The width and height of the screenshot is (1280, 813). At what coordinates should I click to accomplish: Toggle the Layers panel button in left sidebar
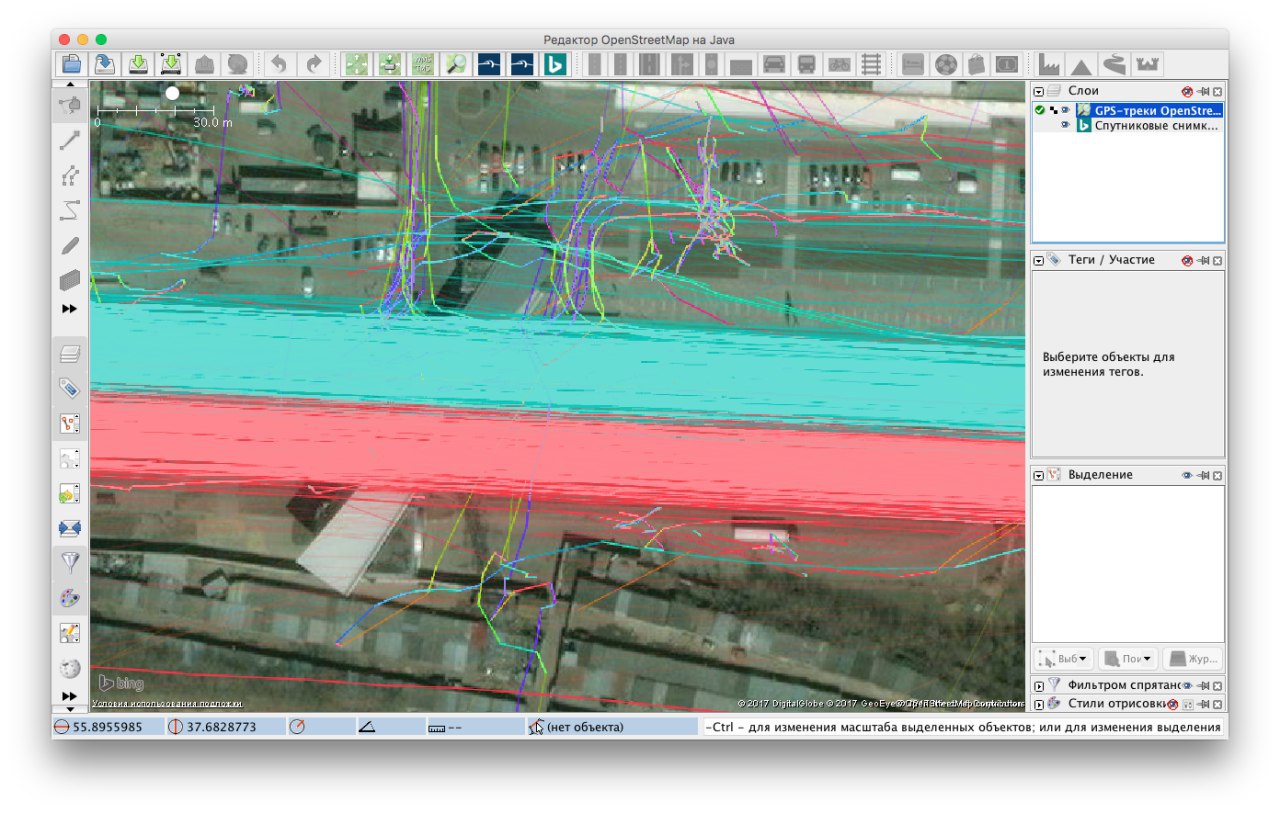click(x=70, y=353)
